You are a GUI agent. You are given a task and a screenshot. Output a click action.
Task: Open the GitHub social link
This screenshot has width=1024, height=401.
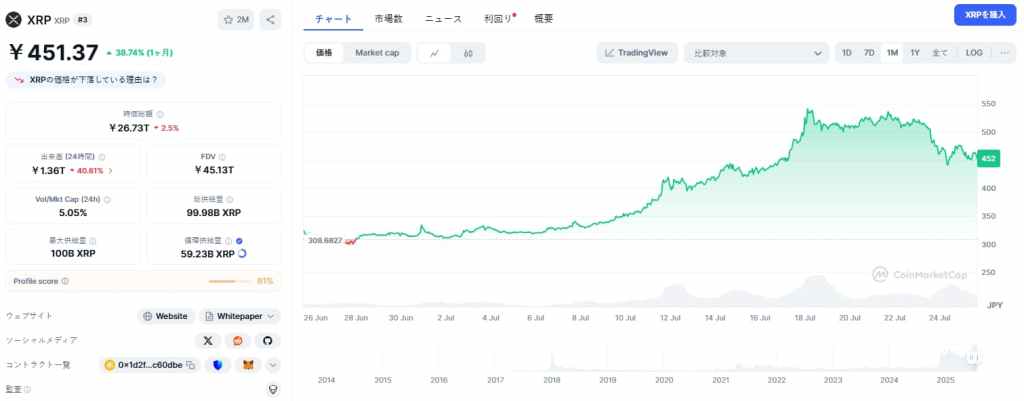tap(267, 340)
